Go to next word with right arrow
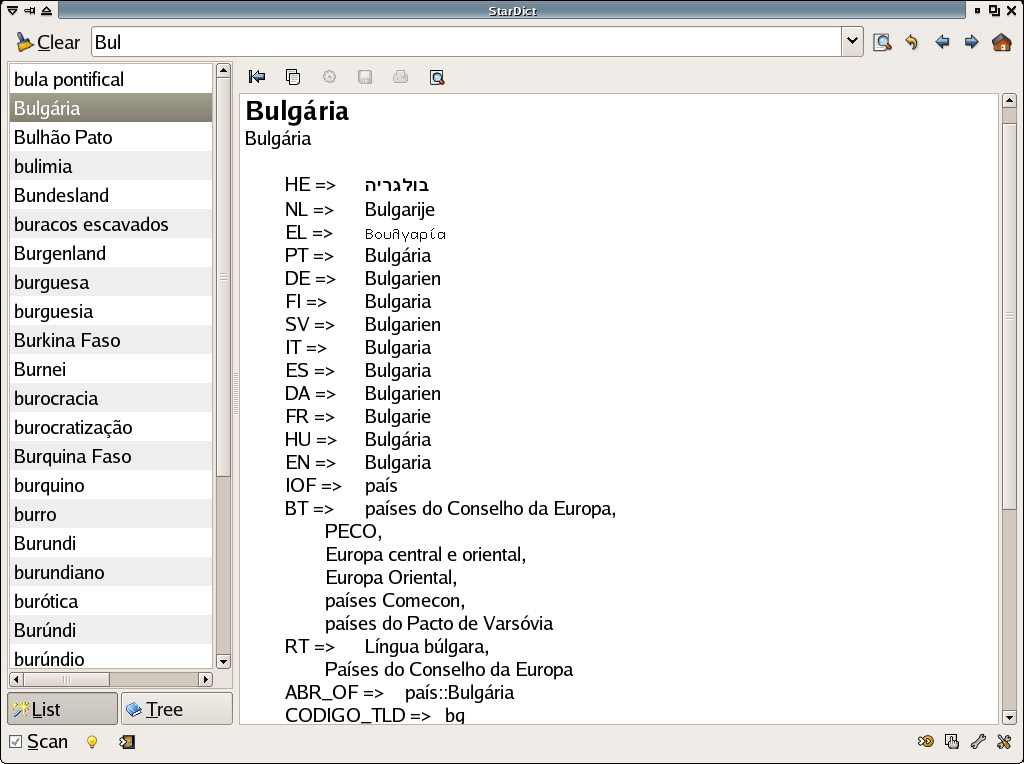Image resolution: width=1024 pixels, height=764 pixels. [x=971, y=42]
